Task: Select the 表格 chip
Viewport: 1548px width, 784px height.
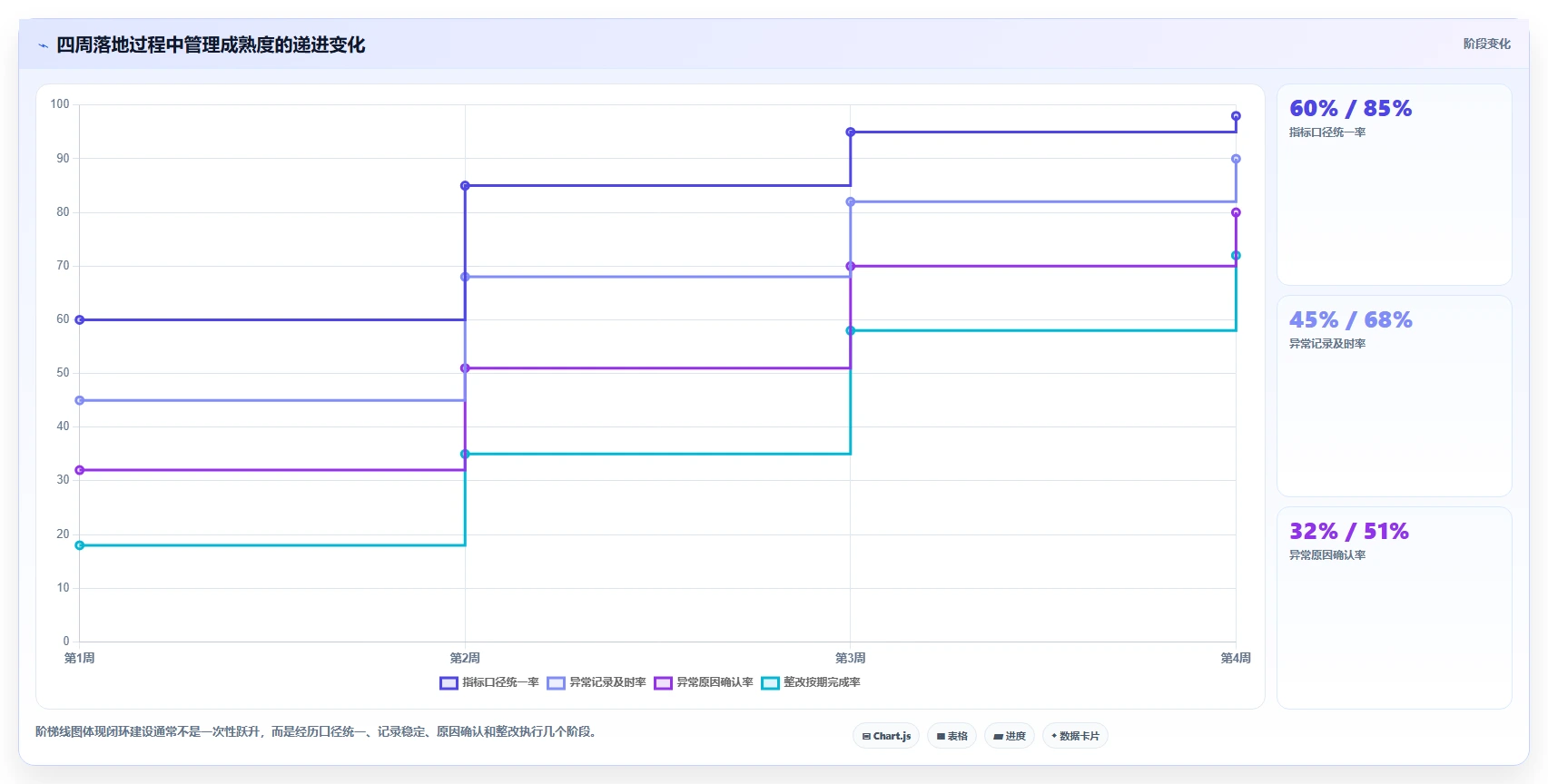Action: pyautogui.click(x=951, y=736)
